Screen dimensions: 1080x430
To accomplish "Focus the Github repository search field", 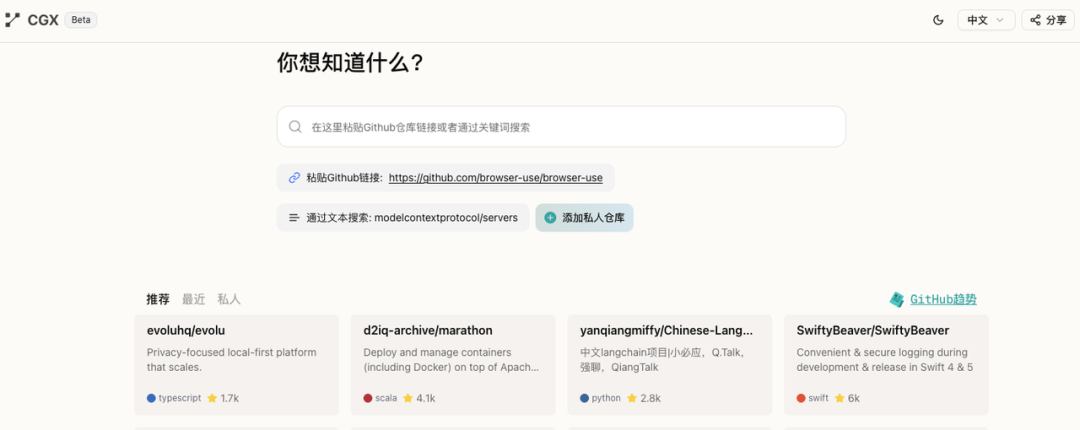I will (561, 127).
